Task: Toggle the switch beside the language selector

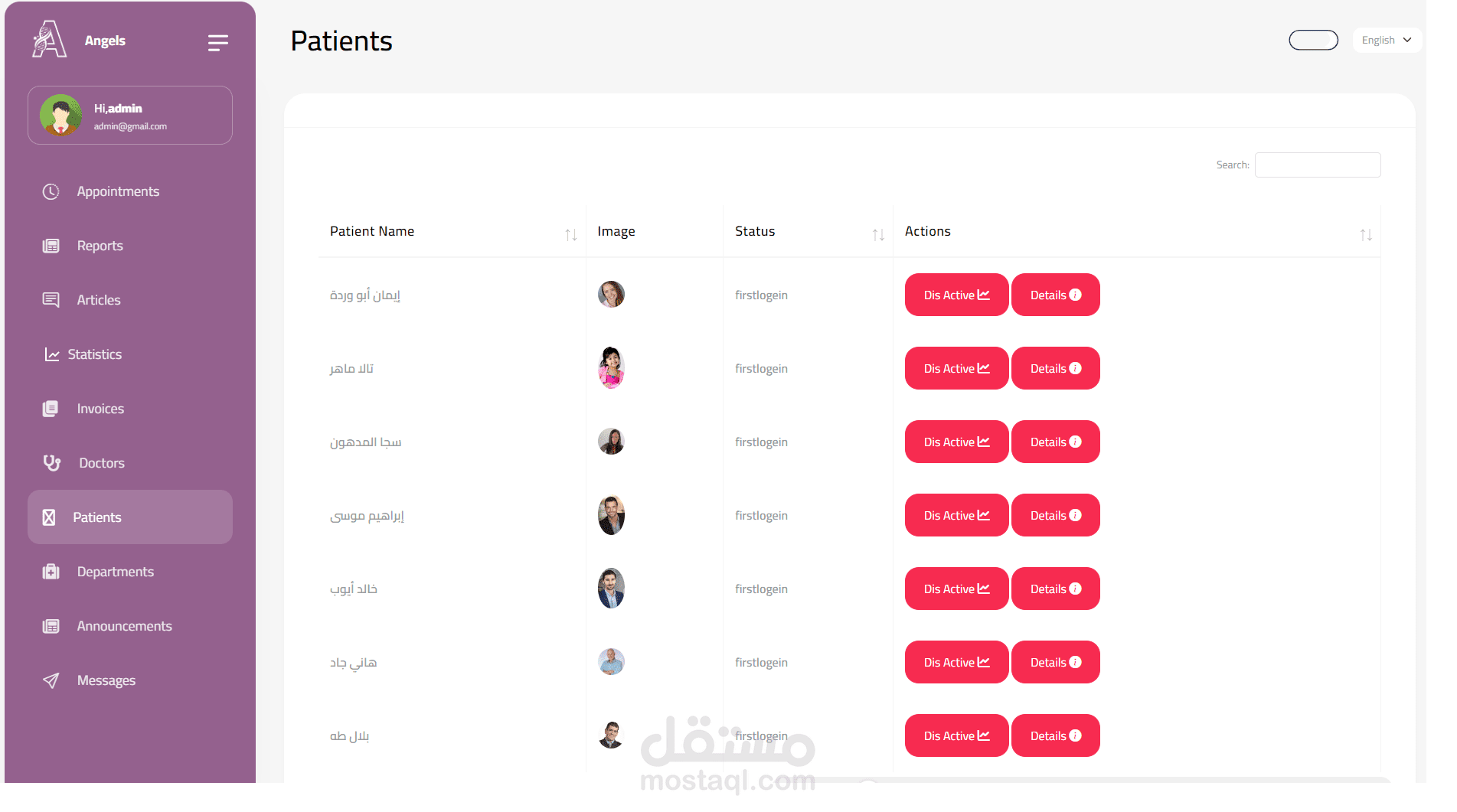Action: click(1313, 40)
